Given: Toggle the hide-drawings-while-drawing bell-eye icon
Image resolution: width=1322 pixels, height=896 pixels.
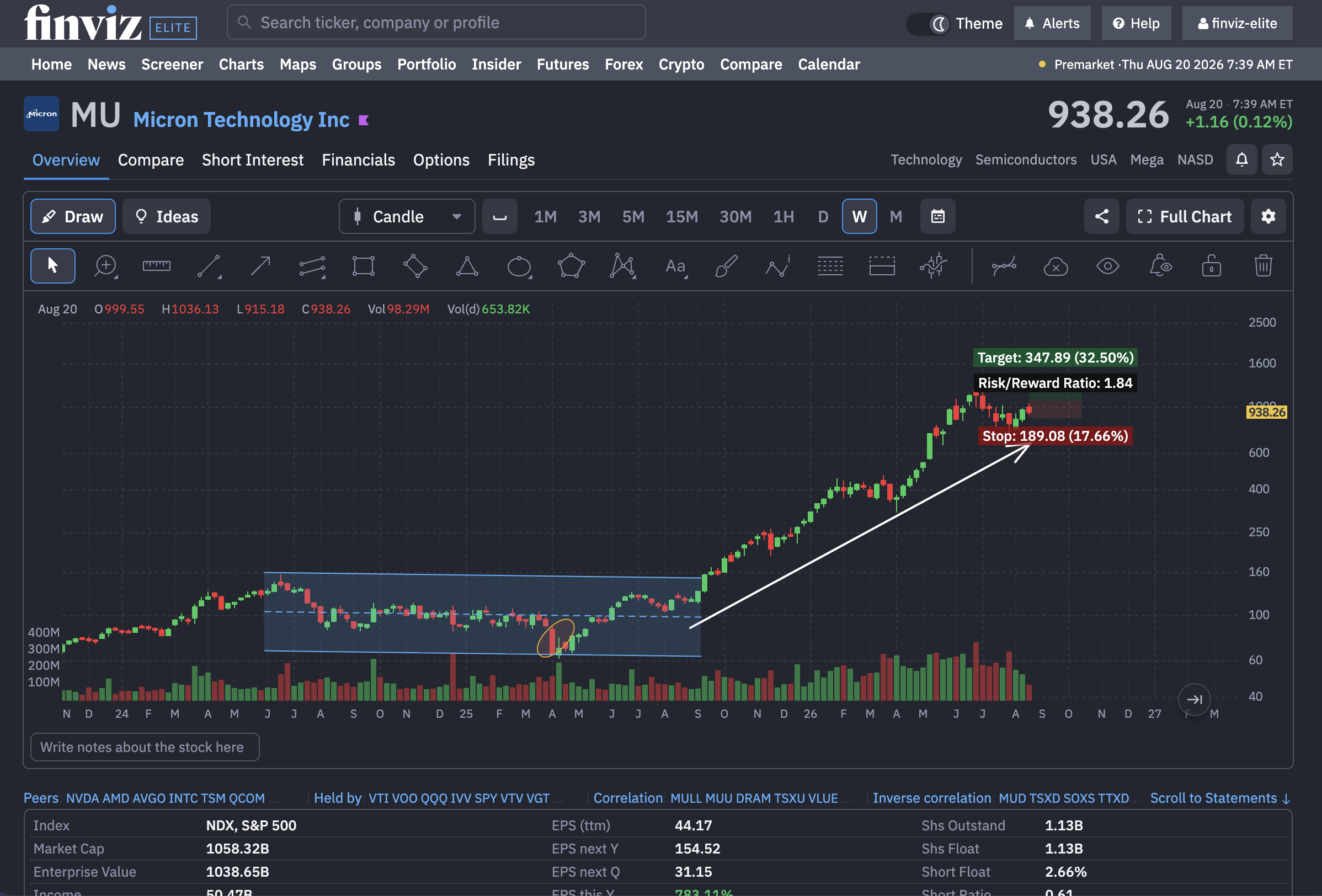Looking at the screenshot, I should click(1160, 266).
